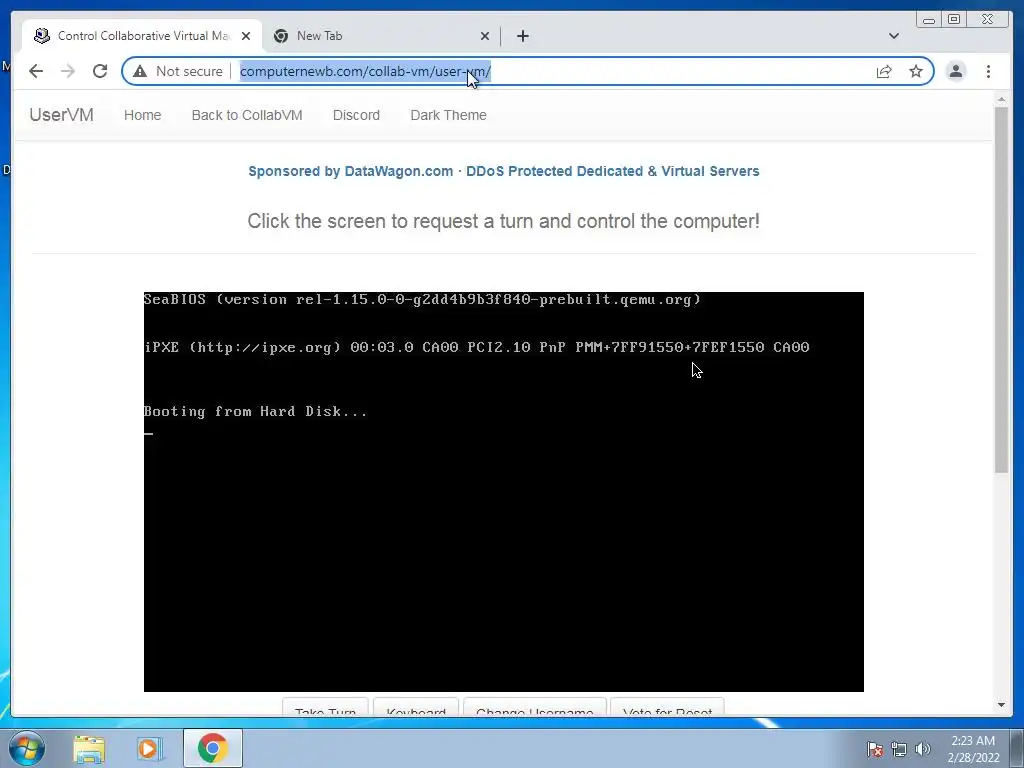Switch to Dark Theme

[x=448, y=115]
